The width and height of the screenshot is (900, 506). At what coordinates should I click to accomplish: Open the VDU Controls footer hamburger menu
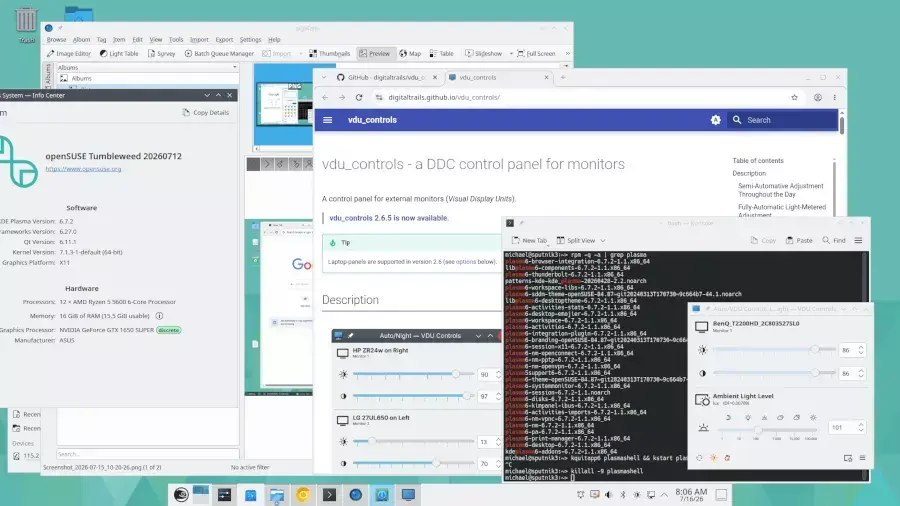click(x=862, y=458)
